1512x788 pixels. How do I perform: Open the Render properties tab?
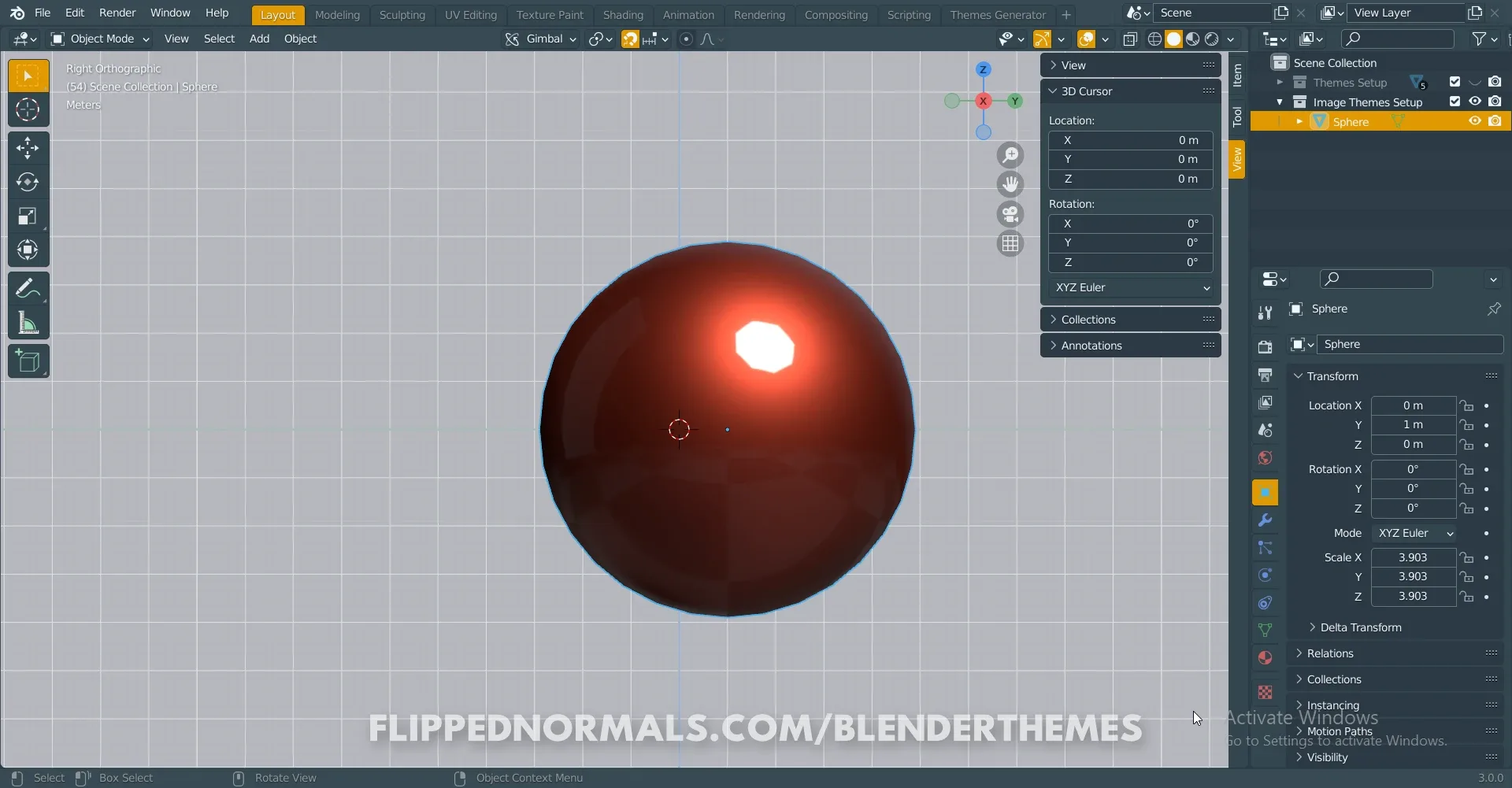point(1265,347)
